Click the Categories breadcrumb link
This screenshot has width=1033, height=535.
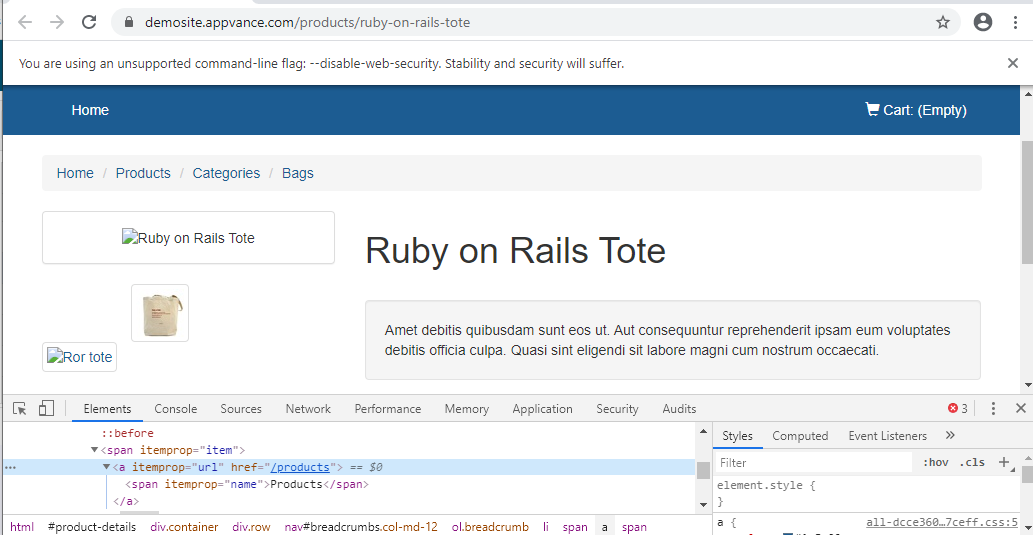[x=226, y=173]
